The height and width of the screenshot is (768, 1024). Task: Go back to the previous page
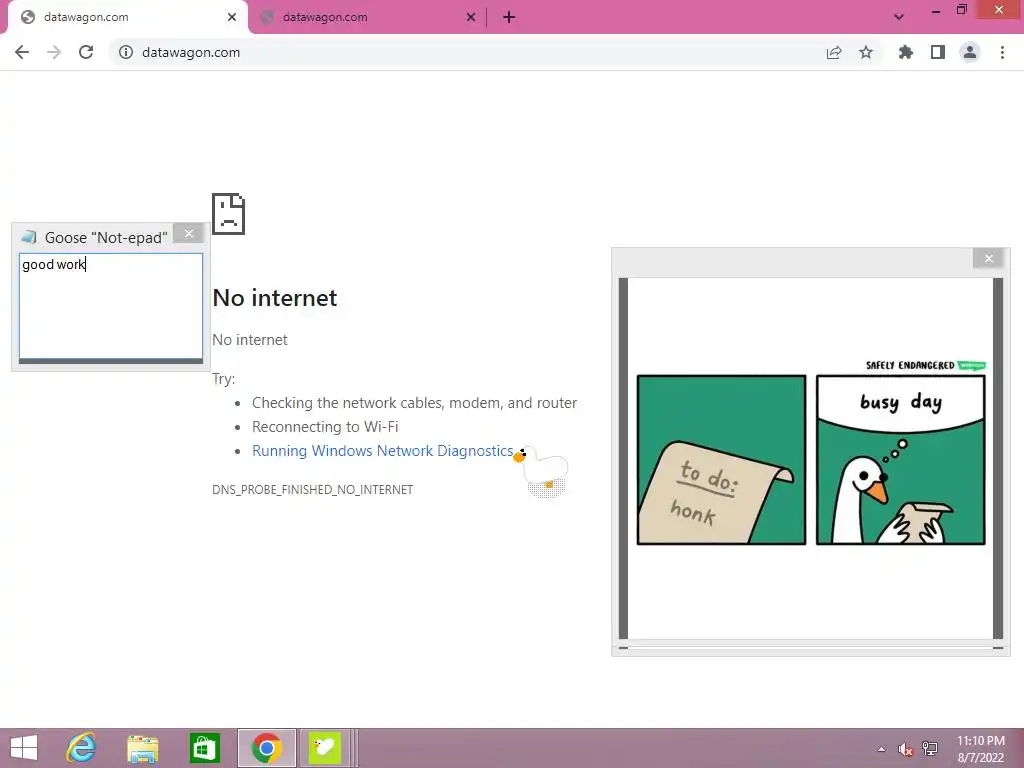click(x=22, y=52)
